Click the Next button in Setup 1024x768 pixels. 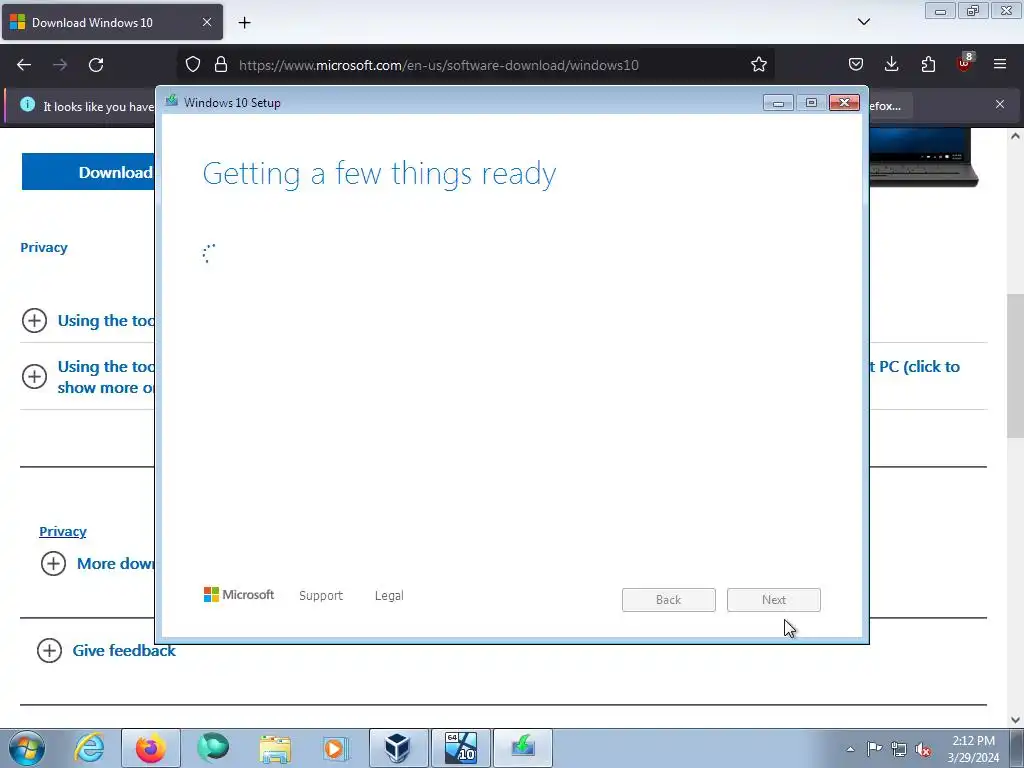pos(773,600)
